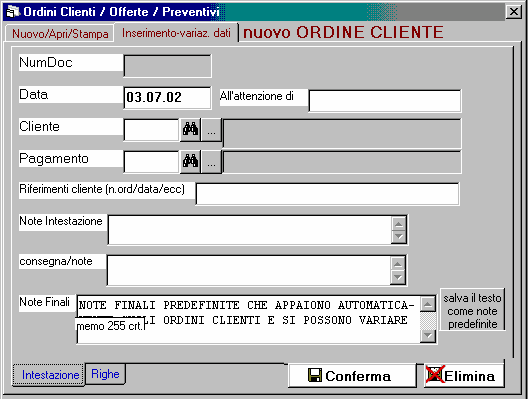The image size is (528, 399).
Task: Click inside the Note Intestazione text area
Action: 249,230
